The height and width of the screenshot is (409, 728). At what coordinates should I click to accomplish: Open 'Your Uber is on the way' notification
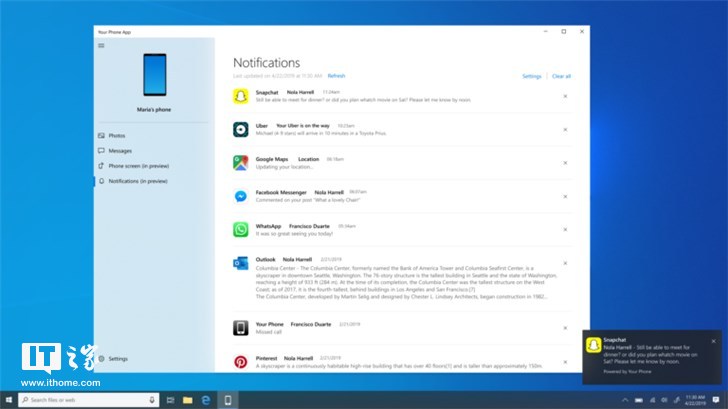[303, 126]
